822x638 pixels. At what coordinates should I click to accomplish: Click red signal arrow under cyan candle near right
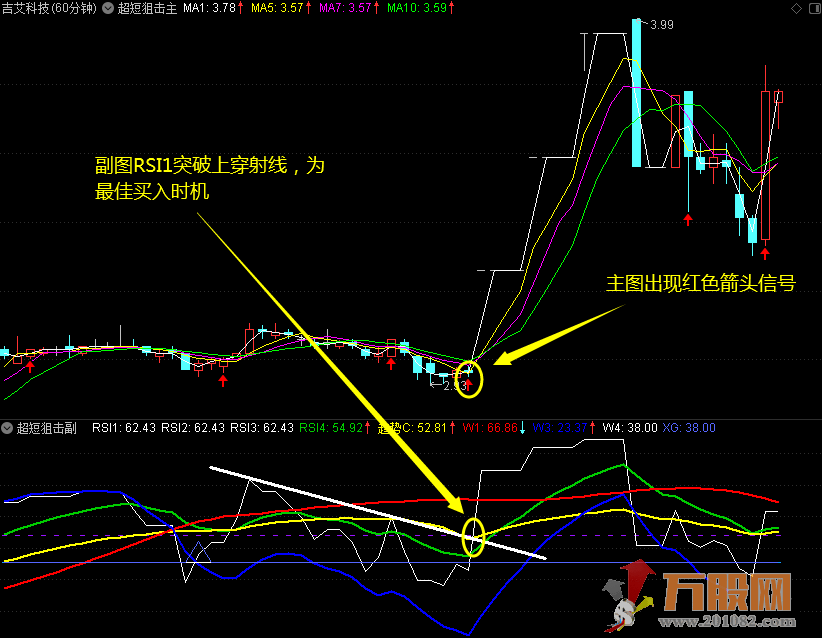pos(688,219)
